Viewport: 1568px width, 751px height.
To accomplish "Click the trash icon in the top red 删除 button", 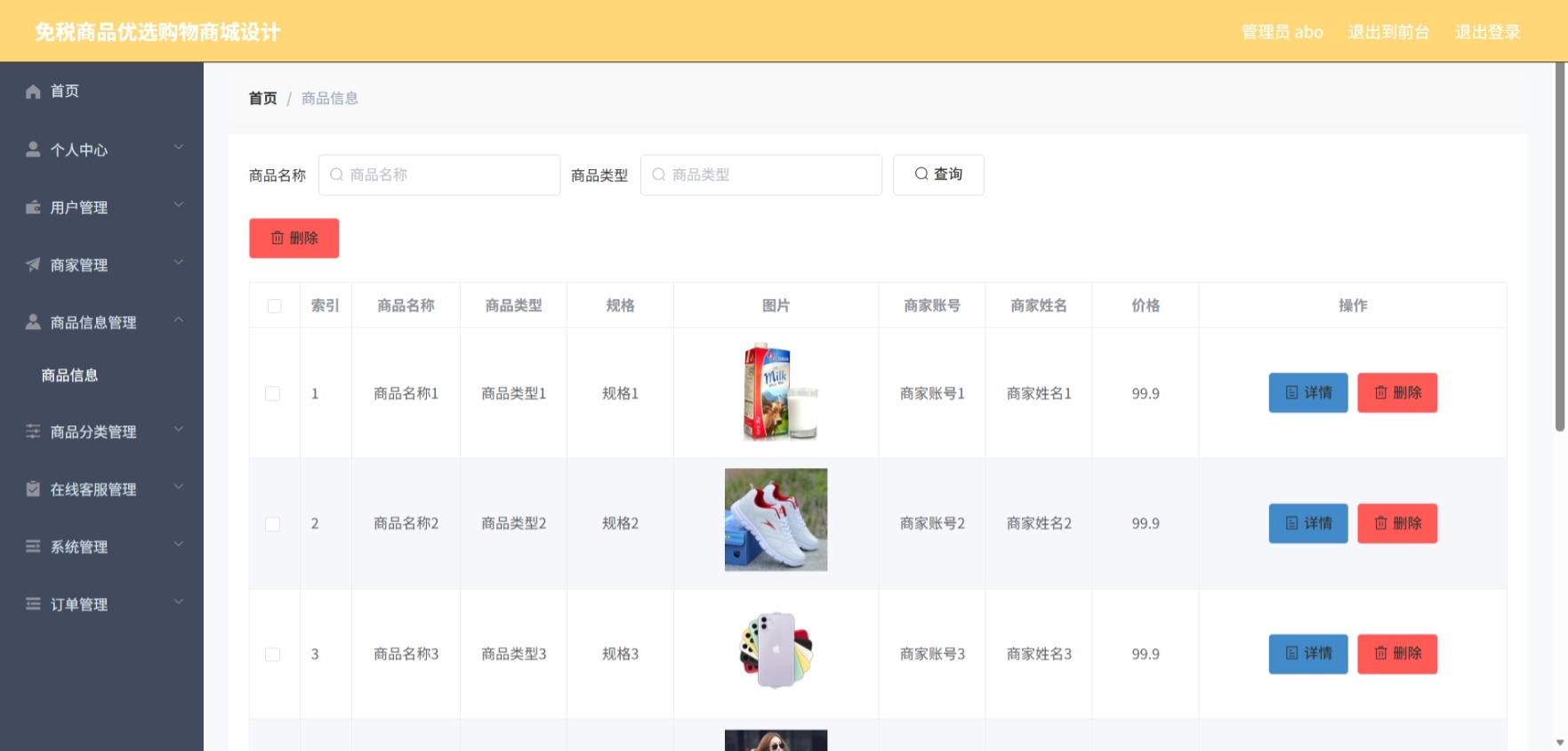I will [x=277, y=238].
